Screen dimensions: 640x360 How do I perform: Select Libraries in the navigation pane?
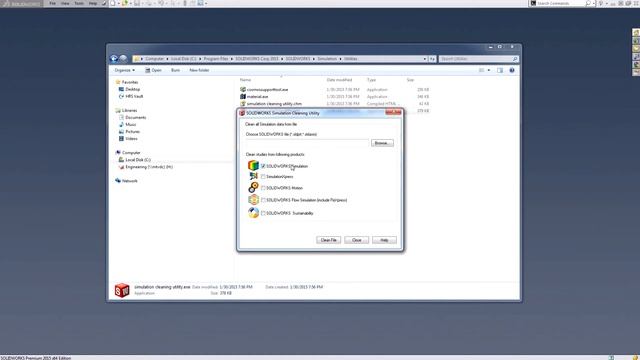coord(129,110)
